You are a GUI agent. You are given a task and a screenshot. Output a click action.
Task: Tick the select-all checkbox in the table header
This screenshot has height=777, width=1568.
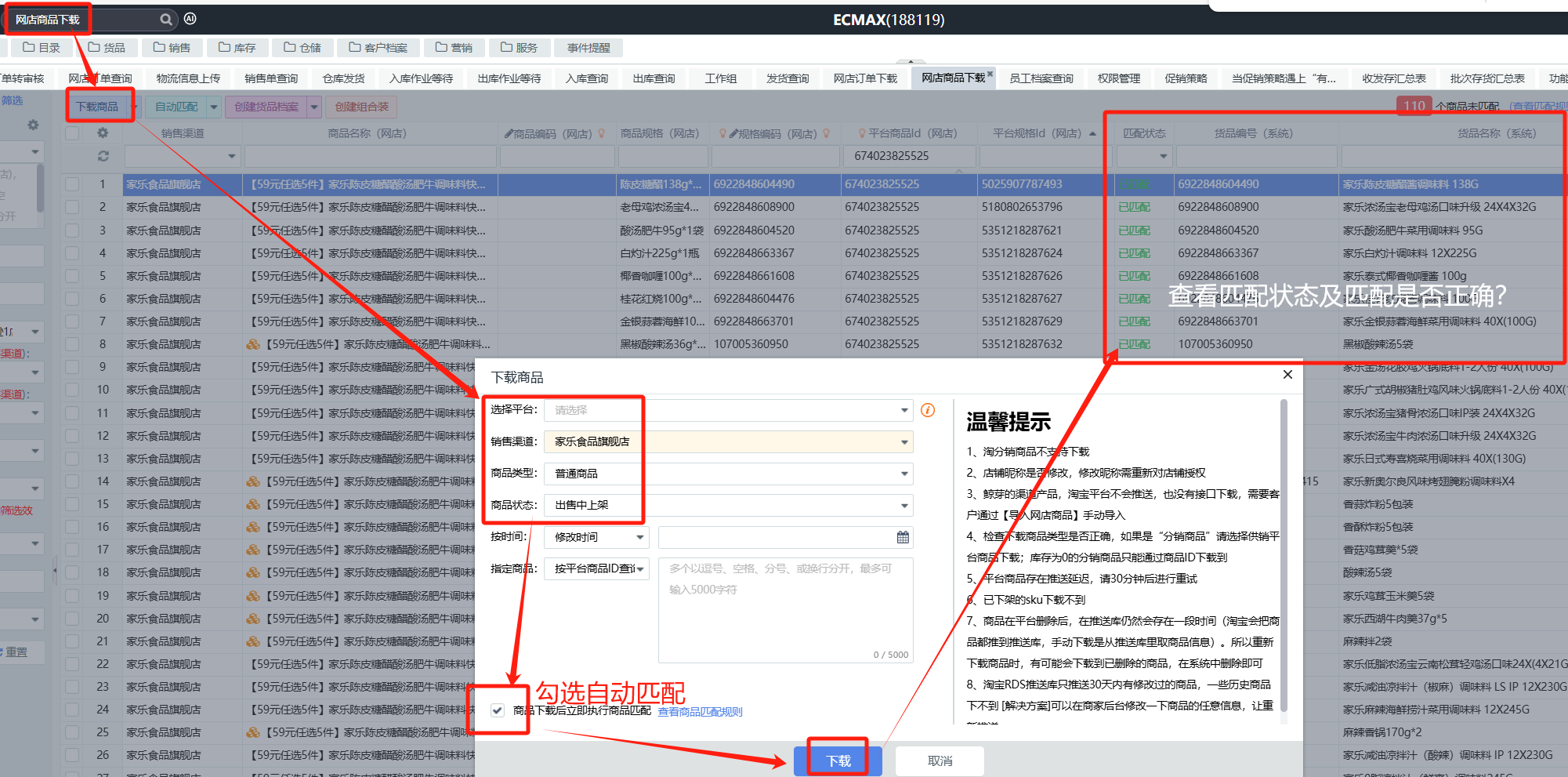[x=72, y=133]
